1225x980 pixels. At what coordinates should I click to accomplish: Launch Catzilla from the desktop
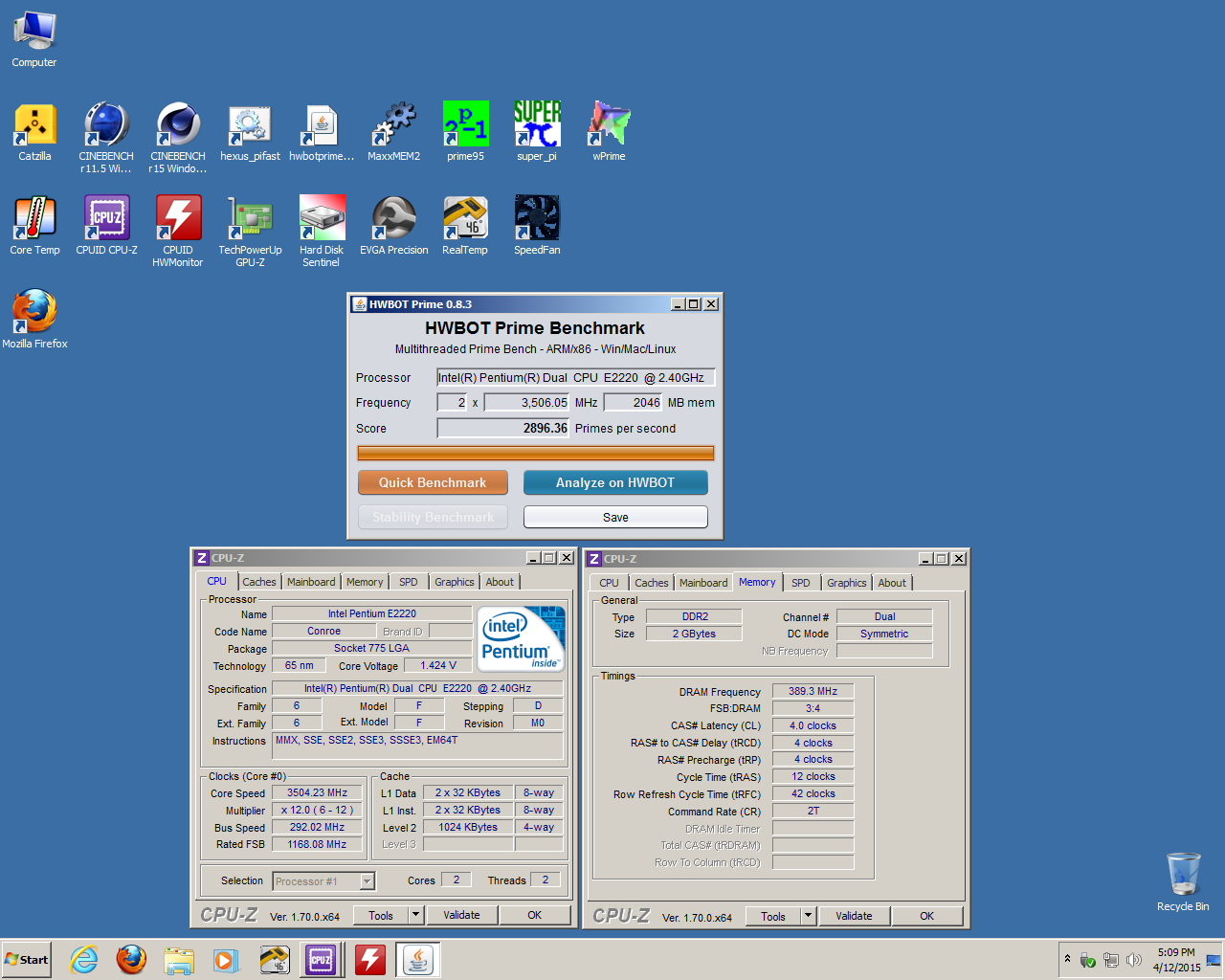coord(34,132)
